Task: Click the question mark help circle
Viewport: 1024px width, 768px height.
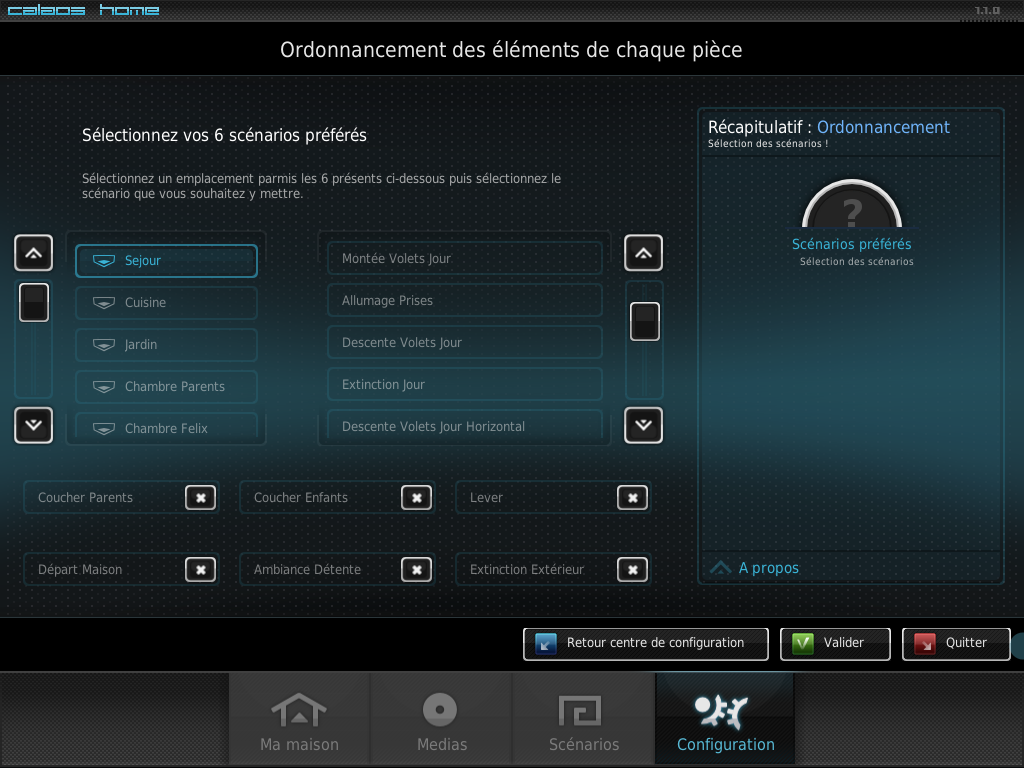Action: [852, 204]
